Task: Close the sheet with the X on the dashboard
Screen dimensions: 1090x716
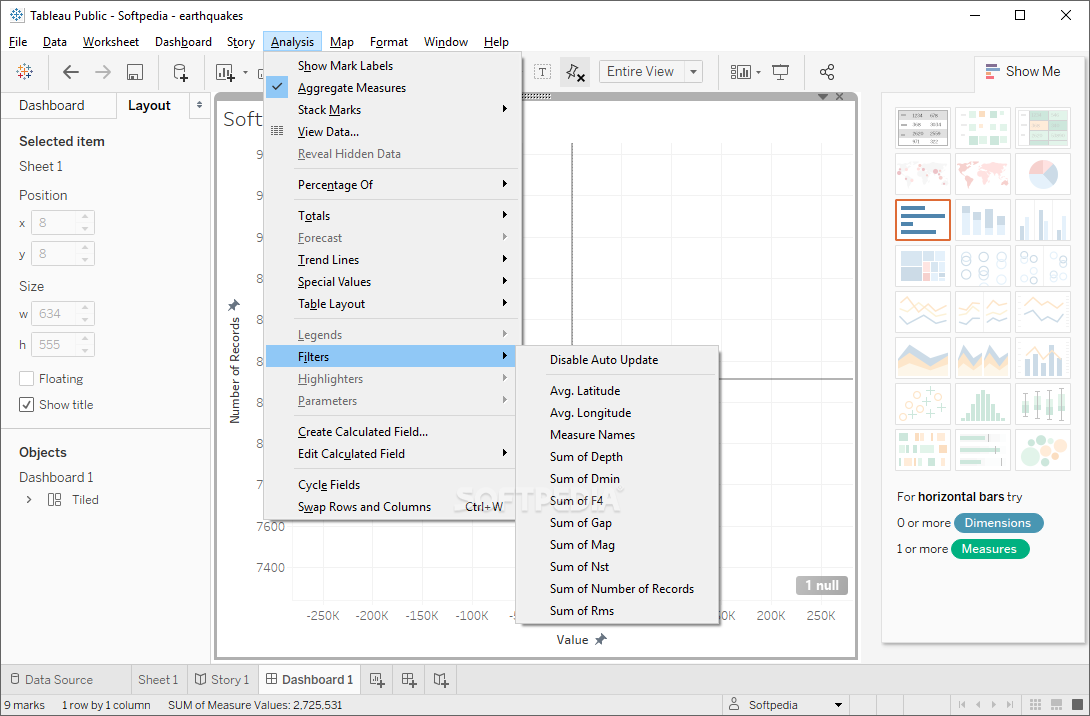Action: 840,97
